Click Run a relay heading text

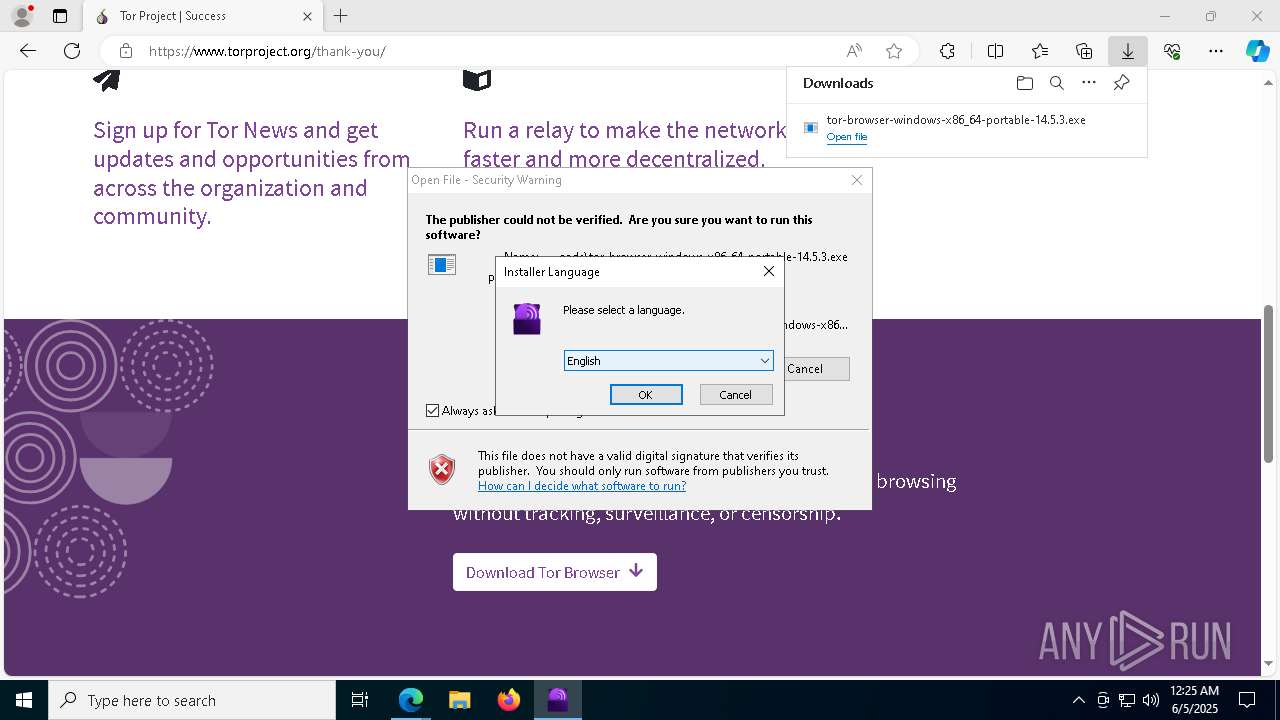pyautogui.click(x=625, y=144)
